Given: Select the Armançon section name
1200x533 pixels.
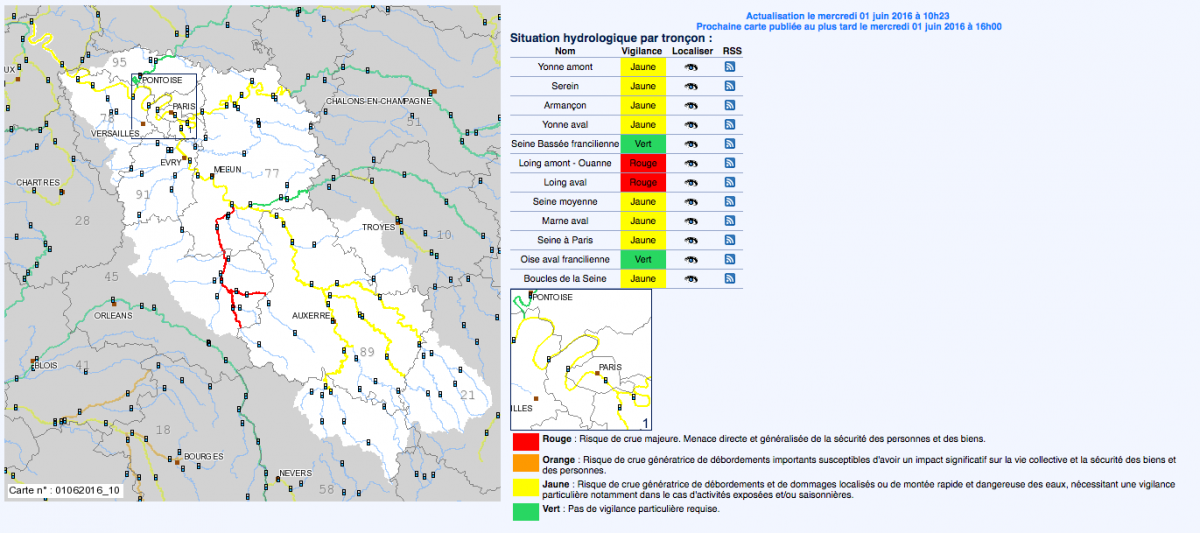Looking at the screenshot, I should click(565, 105).
